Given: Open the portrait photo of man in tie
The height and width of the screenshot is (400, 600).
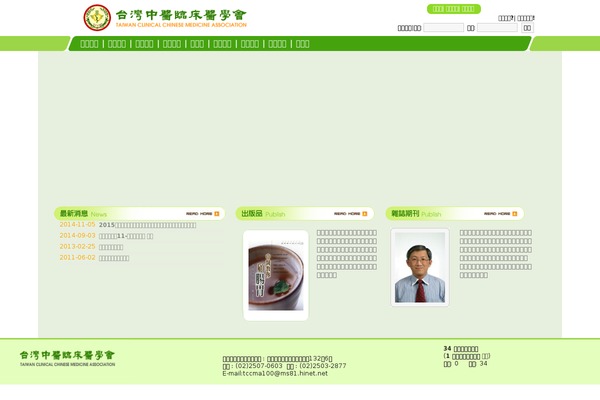Looking at the screenshot, I should [420, 268].
